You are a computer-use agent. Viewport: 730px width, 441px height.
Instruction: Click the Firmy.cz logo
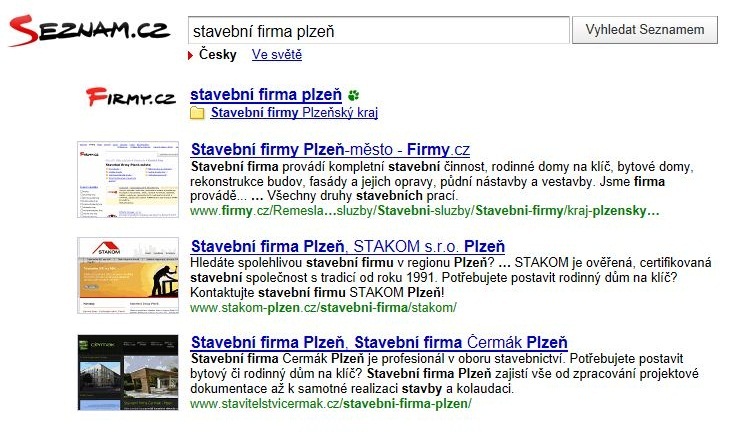pyautogui.click(x=131, y=97)
